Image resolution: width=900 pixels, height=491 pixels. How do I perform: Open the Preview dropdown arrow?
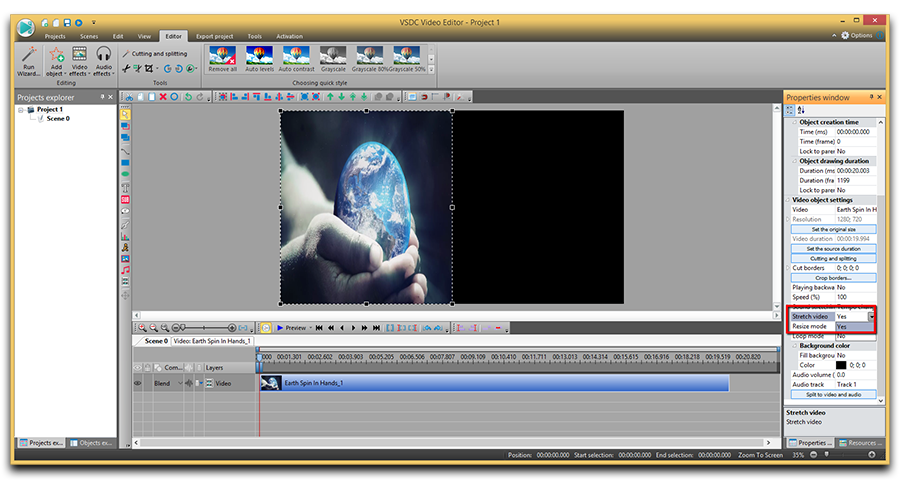(x=311, y=328)
